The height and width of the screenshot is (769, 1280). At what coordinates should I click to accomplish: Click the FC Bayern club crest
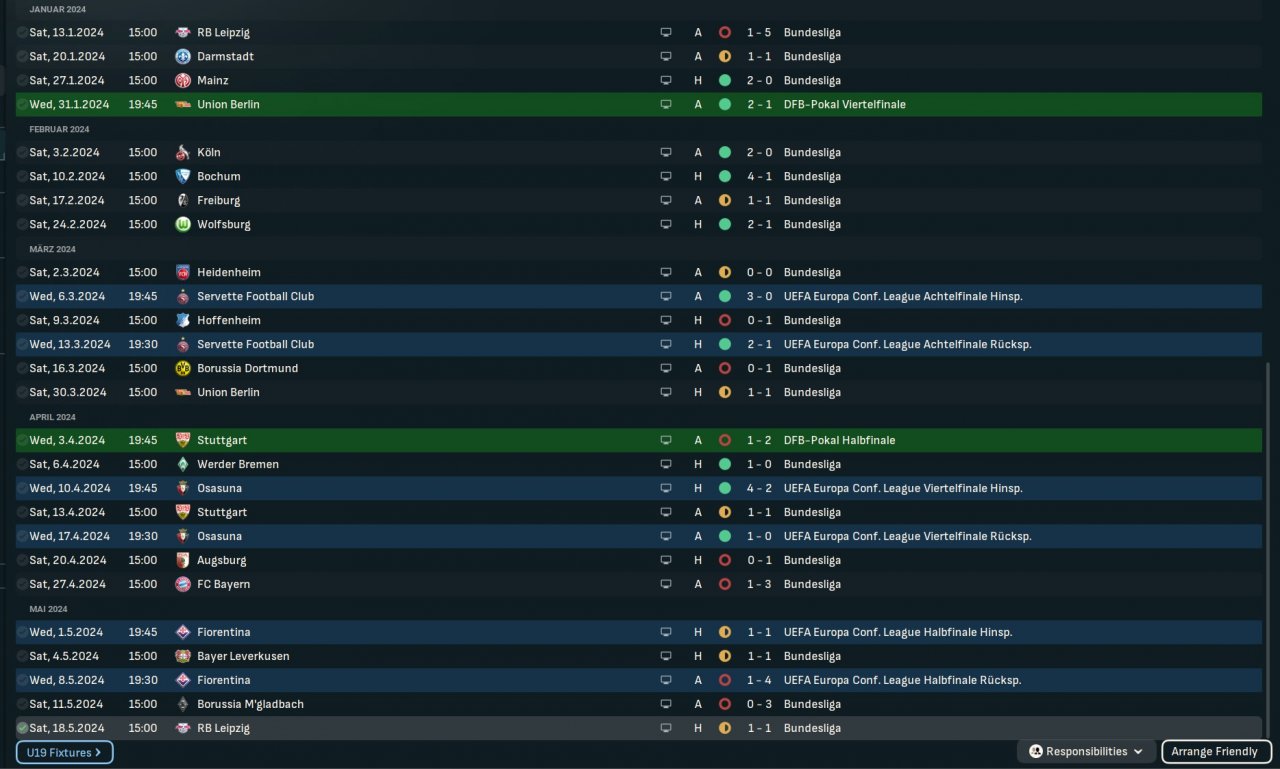(x=183, y=584)
